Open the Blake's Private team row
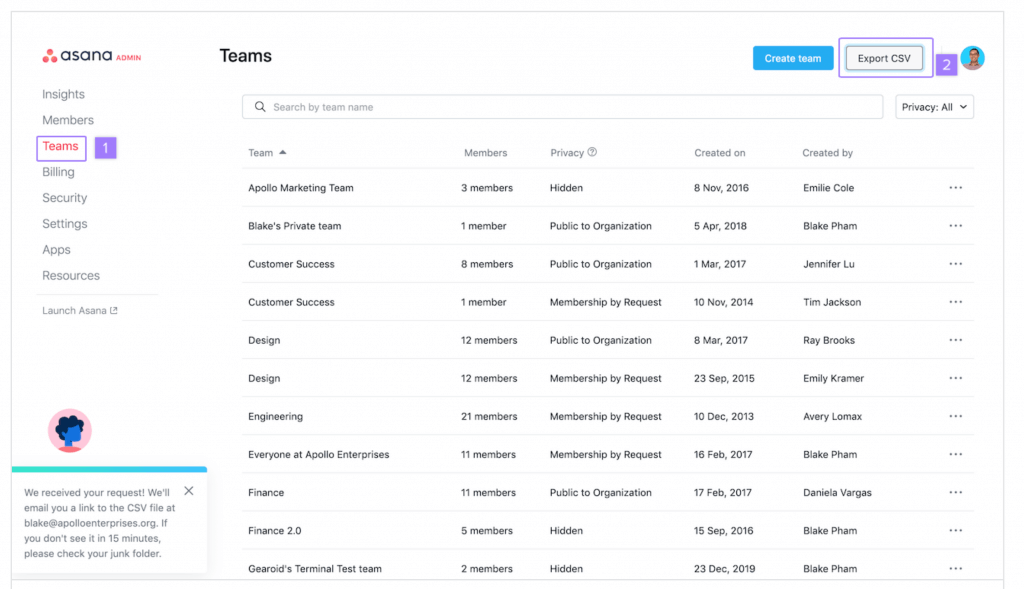This screenshot has height=589, width=1024. (x=607, y=226)
